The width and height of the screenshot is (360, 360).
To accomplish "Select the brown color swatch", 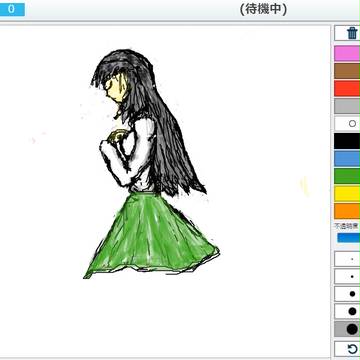I will click(347, 71).
